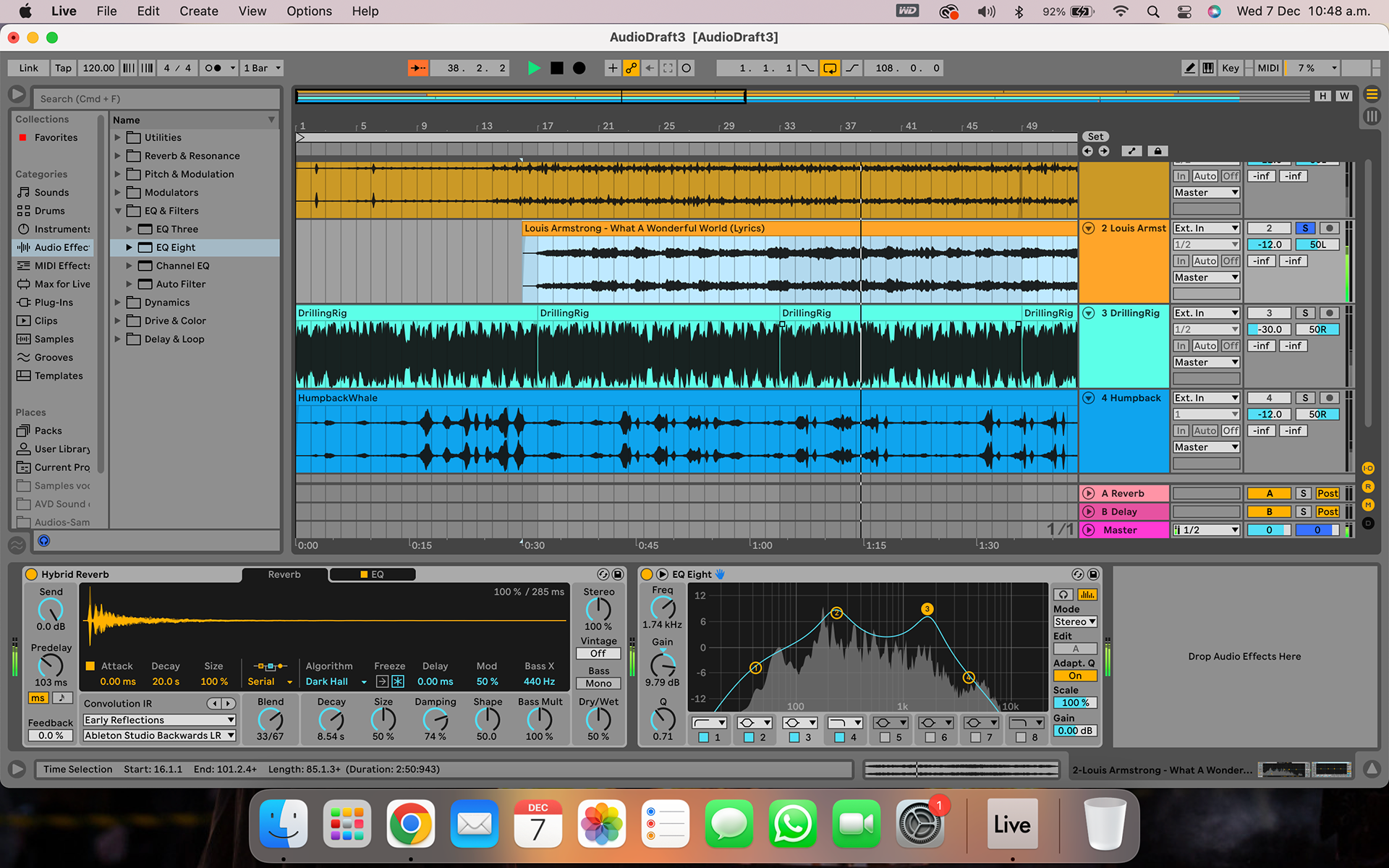Viewport: 1389px width, 868px height.
Task: Click the tempo field showing 120.00
Action: [98, 68]
